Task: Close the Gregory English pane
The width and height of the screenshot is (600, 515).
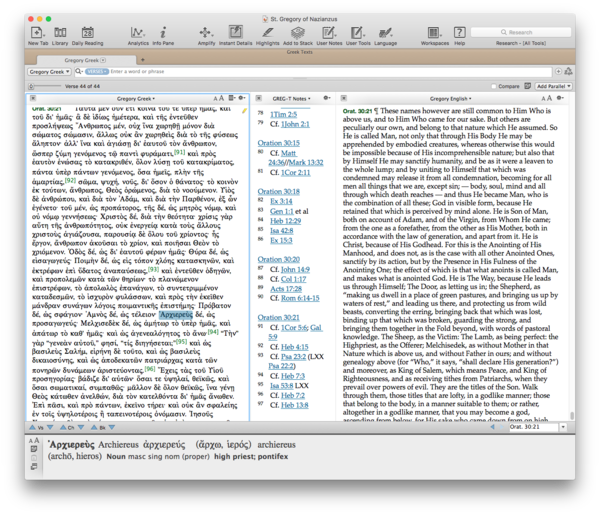Action: (344, 98)
